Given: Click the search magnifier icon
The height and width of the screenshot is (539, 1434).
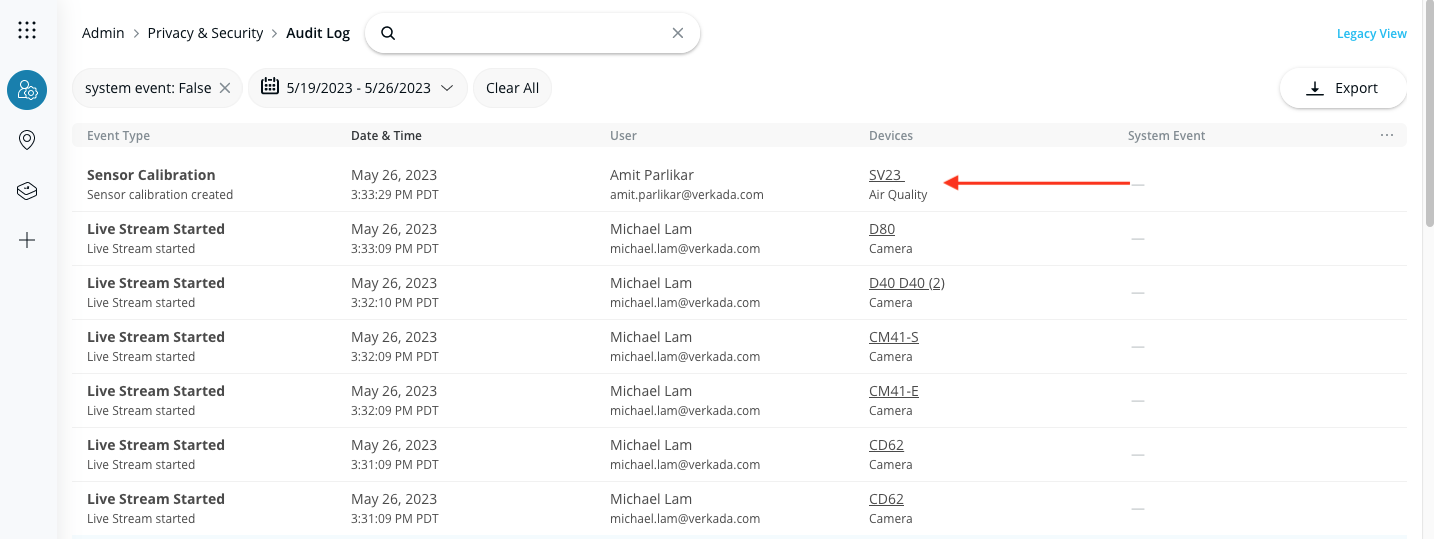Looking at the screenshot, I should (389, 33).
